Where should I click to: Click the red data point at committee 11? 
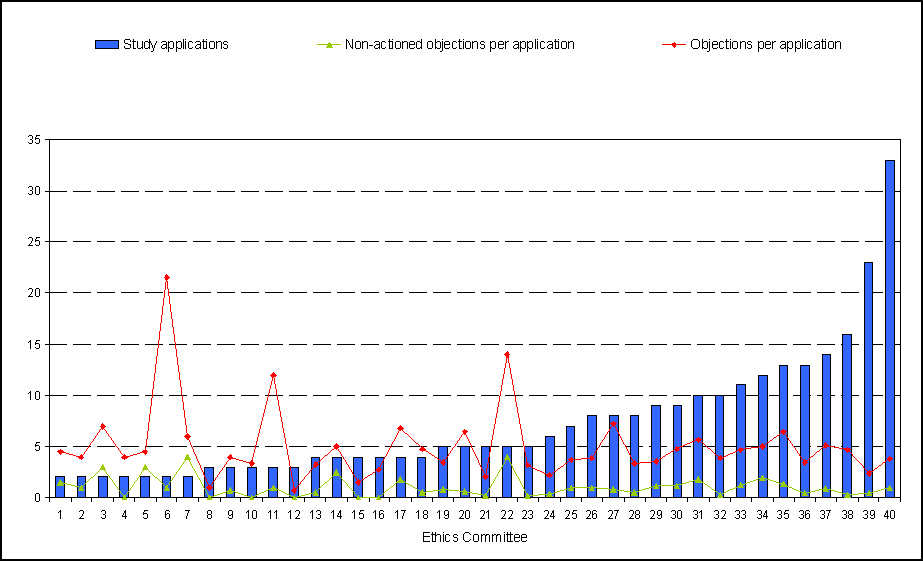(x=273, y=375)
